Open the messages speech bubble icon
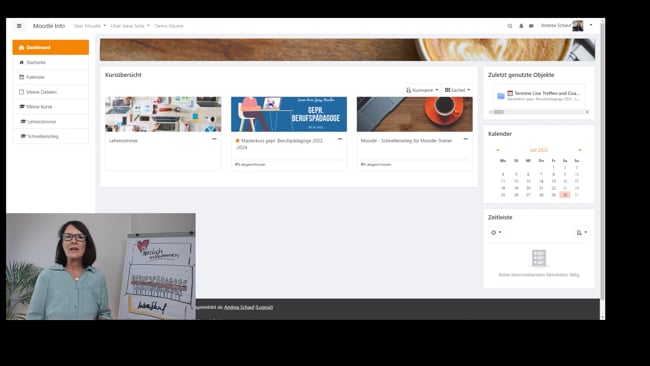The height and width of the screenshot is (366, 650). click(531, 26)
